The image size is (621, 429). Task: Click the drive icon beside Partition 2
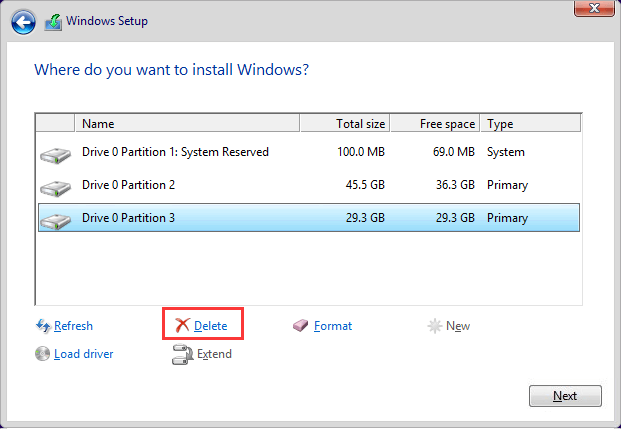point(55,187)
